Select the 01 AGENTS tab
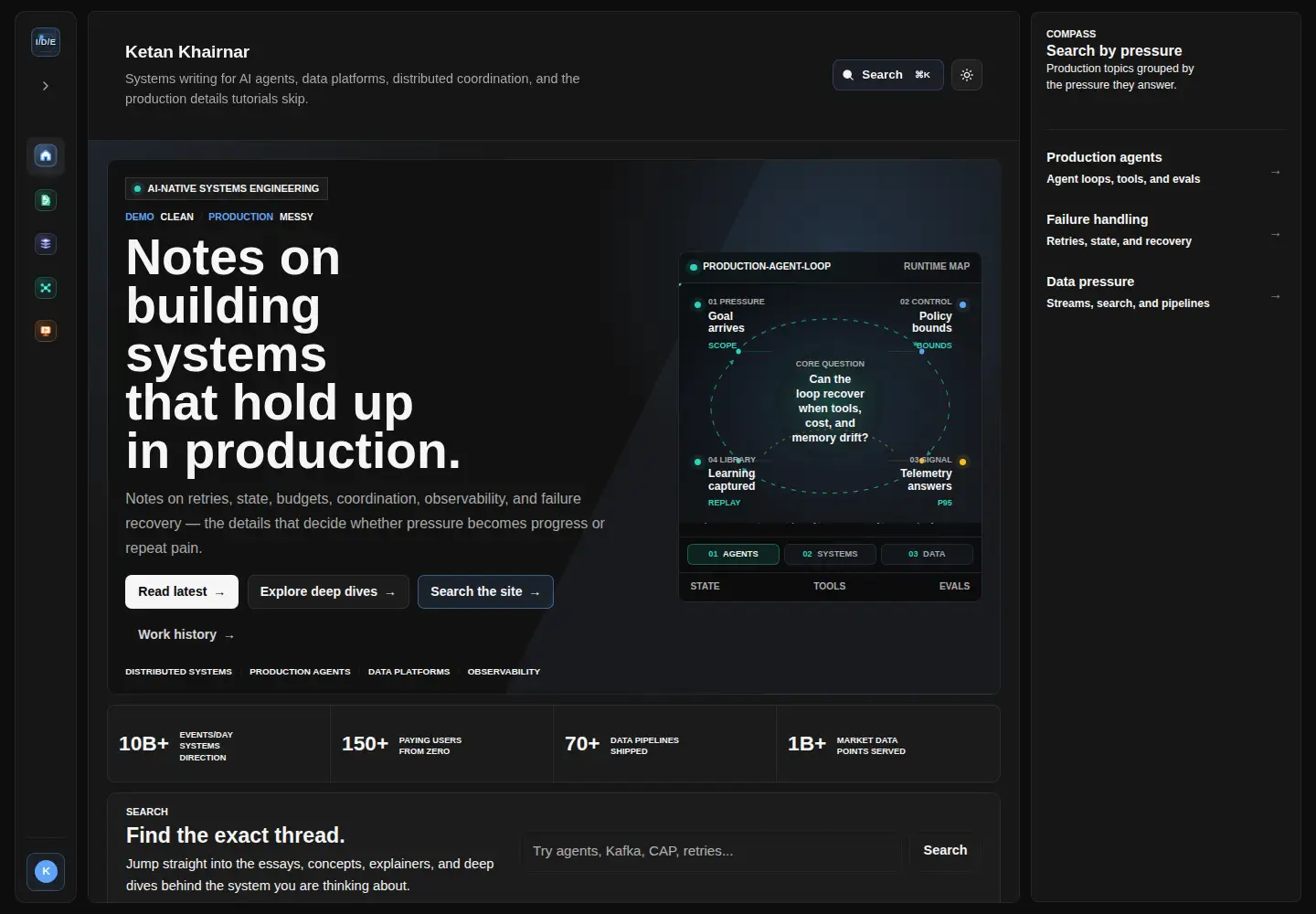The image size is (1316, 914). point(733,554)
